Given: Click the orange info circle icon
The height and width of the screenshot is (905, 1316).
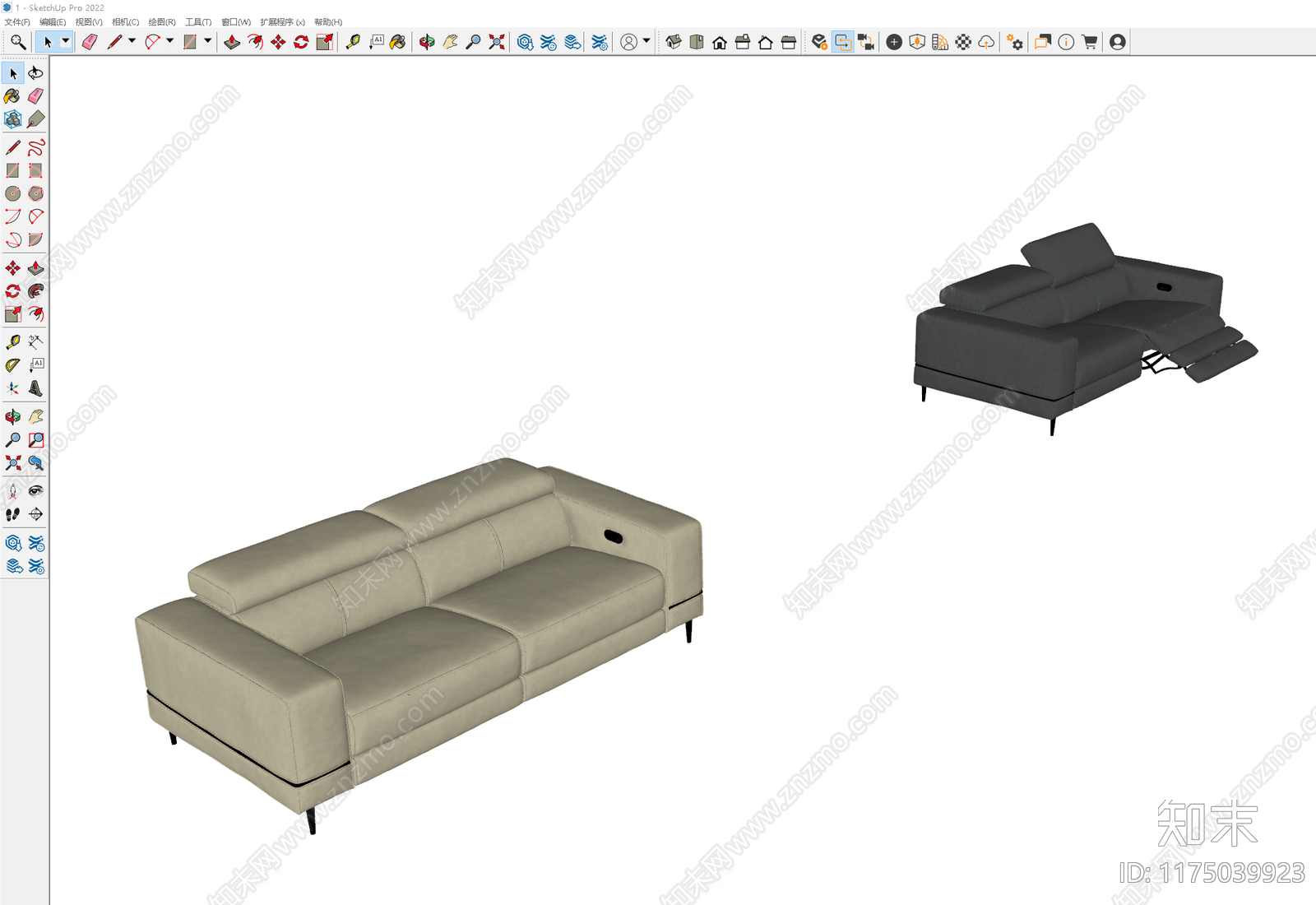Looking at the screenshot, I should [x=1066, y=42].
